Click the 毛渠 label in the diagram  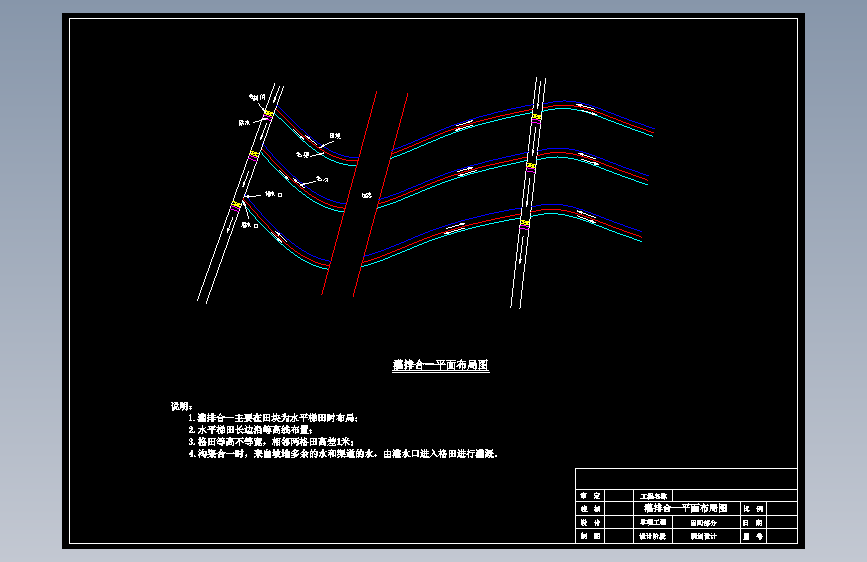[x=302, y=155]
